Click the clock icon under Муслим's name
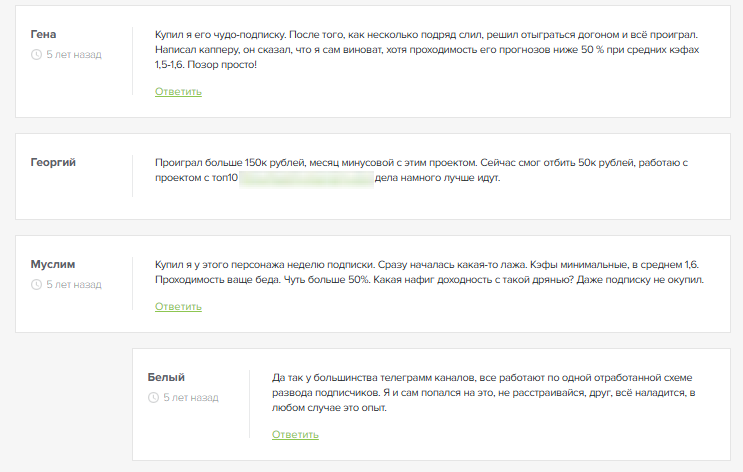 click(x=37, y=284)
